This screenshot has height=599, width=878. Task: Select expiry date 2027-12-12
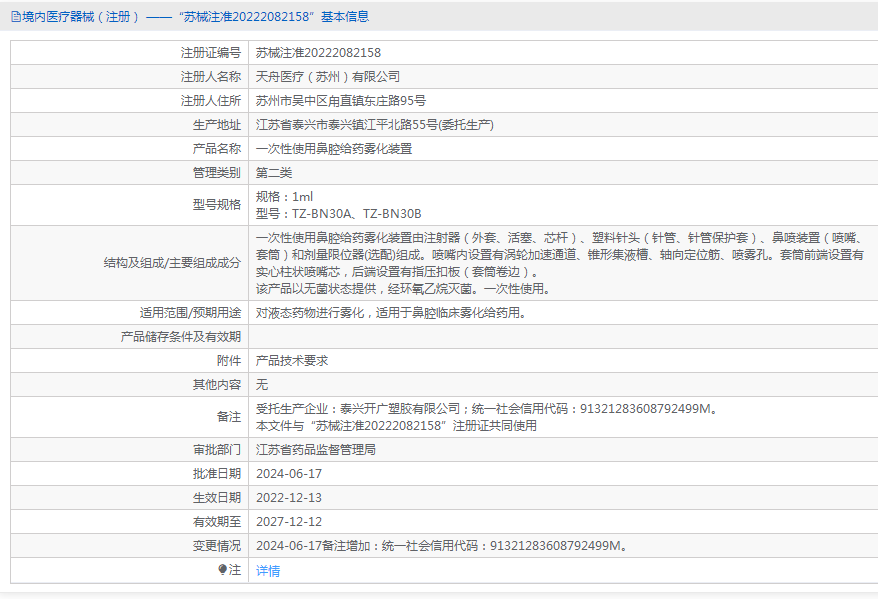tap(289, 522)
